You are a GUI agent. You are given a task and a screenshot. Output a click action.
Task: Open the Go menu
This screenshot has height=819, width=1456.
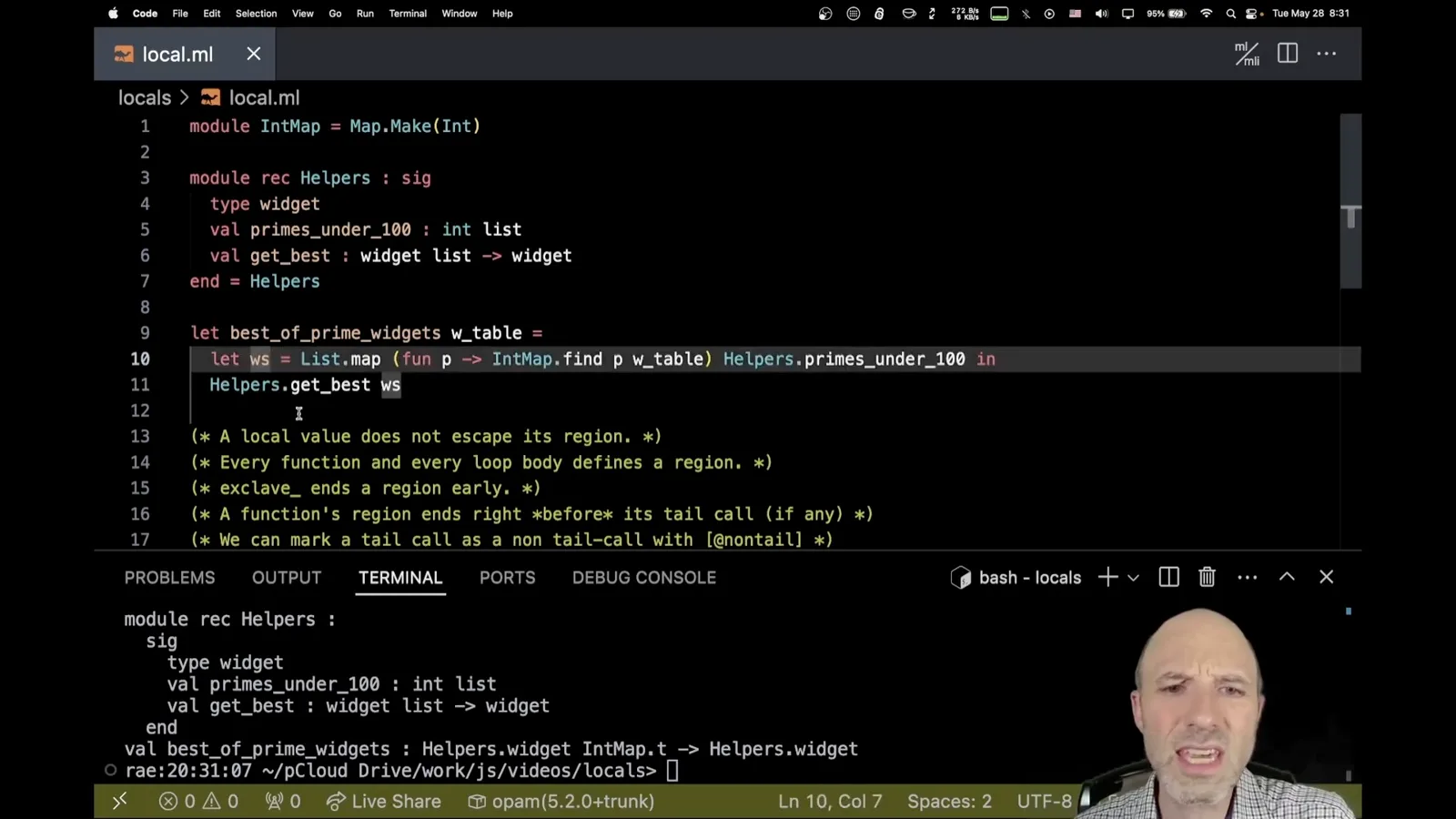[x=335, y=14]
